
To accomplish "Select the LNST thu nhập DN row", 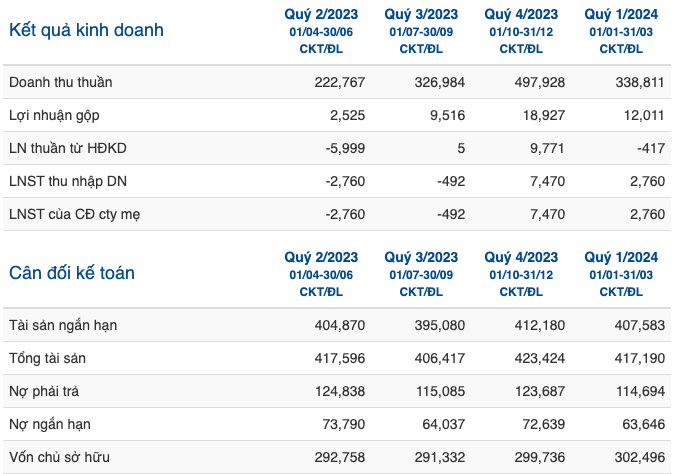I will click(337, 181).
